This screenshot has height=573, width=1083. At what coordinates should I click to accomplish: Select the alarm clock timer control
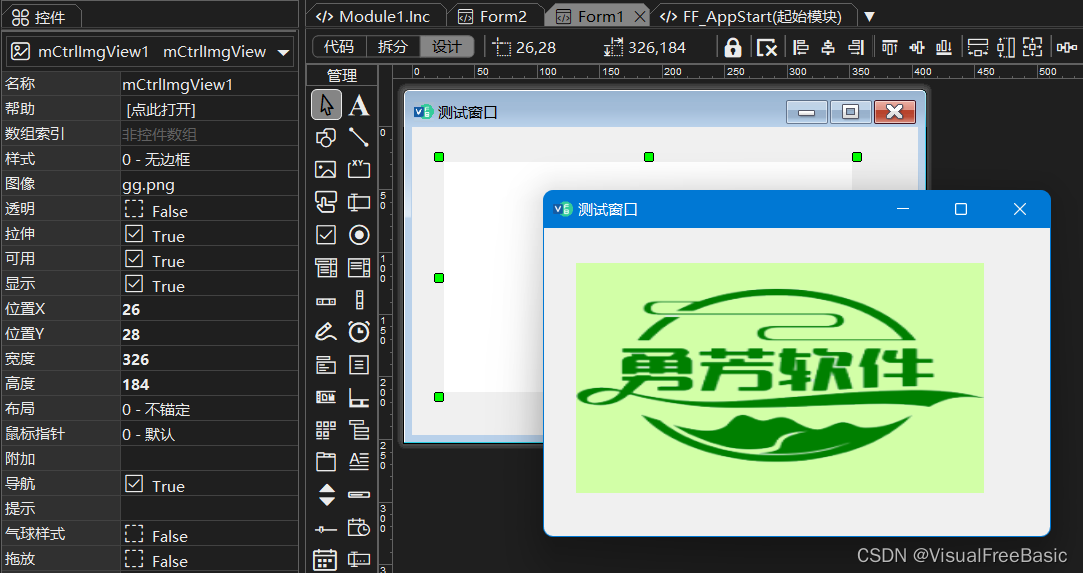coord(358,332)
